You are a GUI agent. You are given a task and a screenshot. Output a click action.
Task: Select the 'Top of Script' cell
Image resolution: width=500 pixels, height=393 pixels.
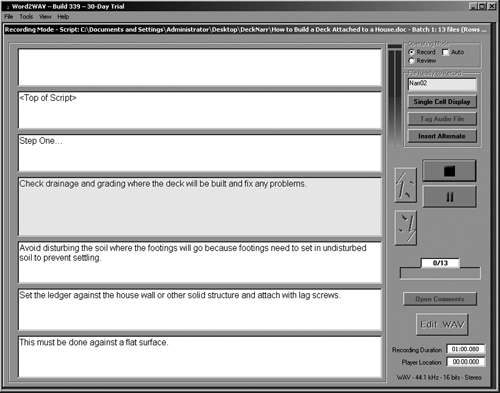tap(200, 110)
